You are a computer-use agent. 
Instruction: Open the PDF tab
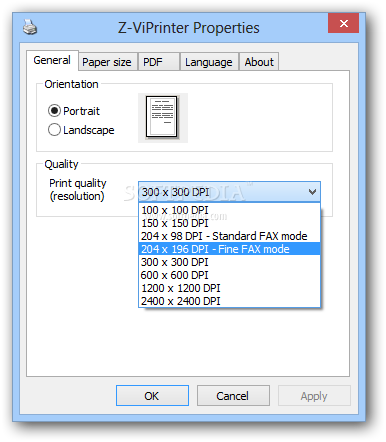point(159,62)
